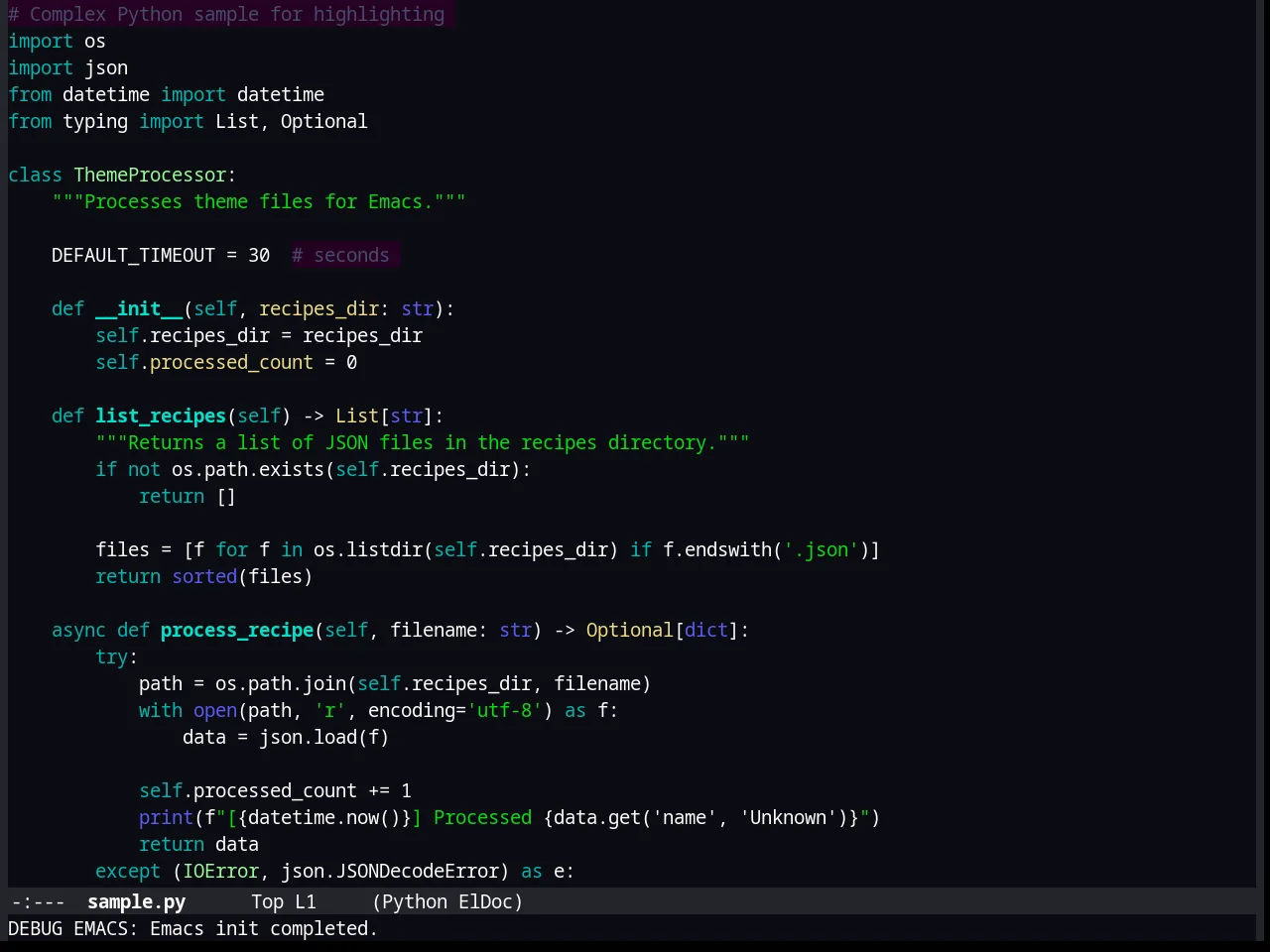The width and height of the screenshot is (1270, 952).
Task: Click the 'try:' keyword line
Action: pos(117,656)
